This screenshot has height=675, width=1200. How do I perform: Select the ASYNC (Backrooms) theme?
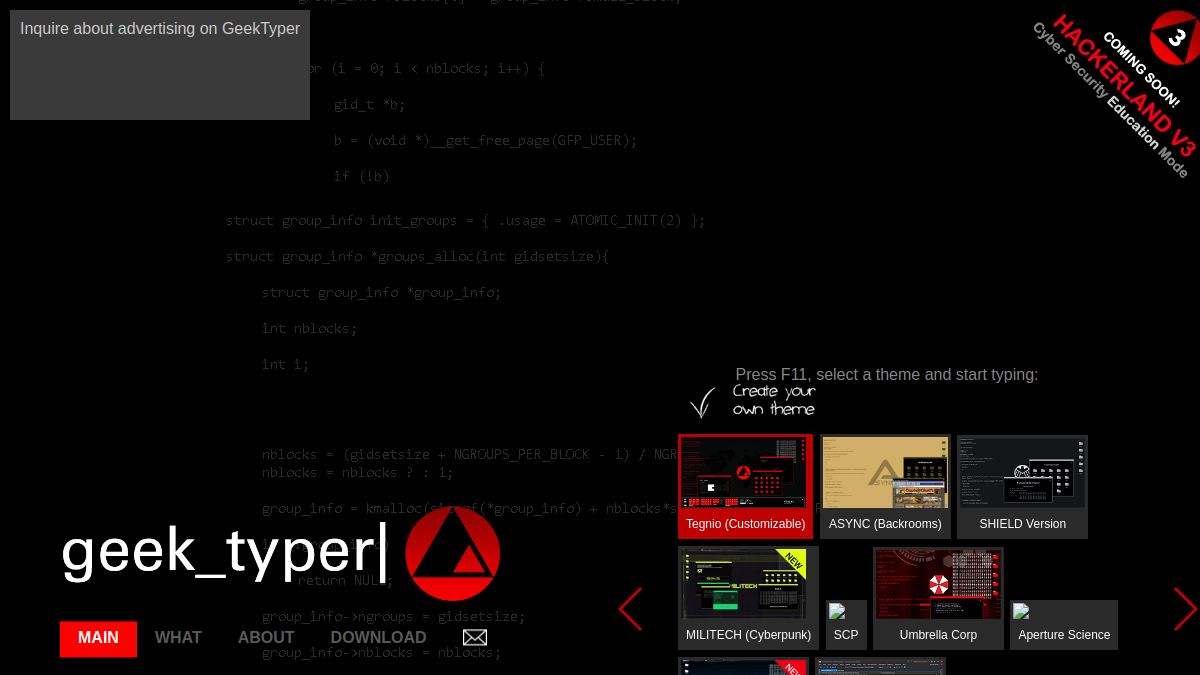pos(885,487)
